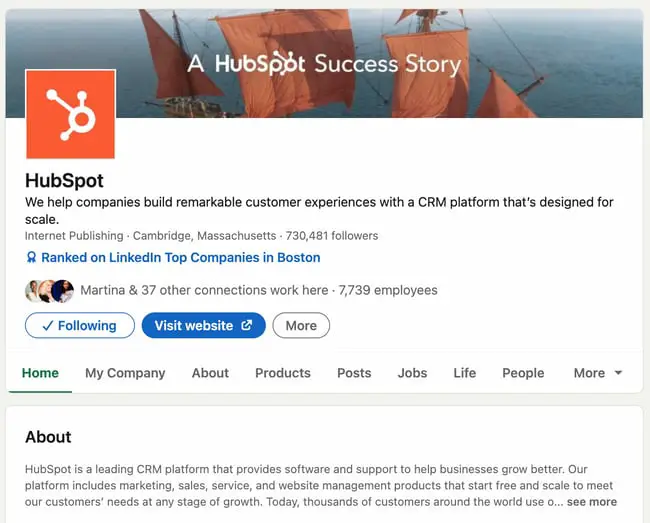
Task: Click the checkmark icon in Following
Action: 47,326
